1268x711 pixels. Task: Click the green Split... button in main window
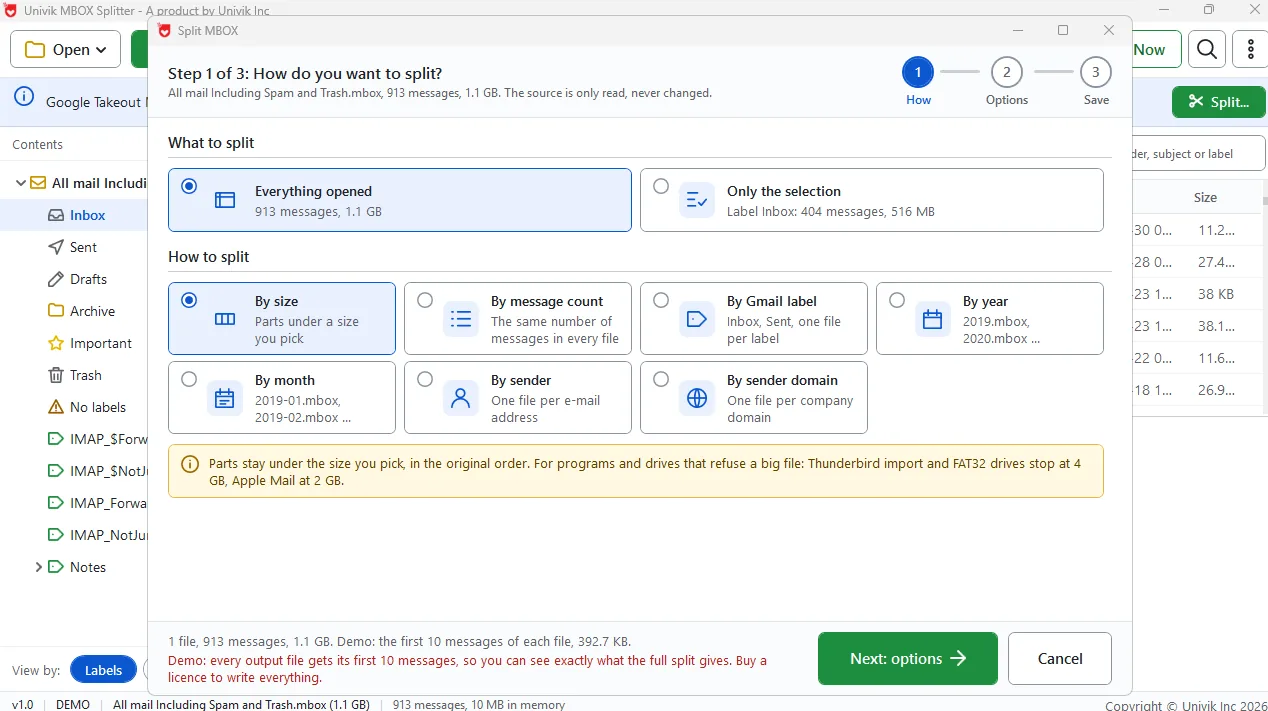click(x=1218, y=102)
